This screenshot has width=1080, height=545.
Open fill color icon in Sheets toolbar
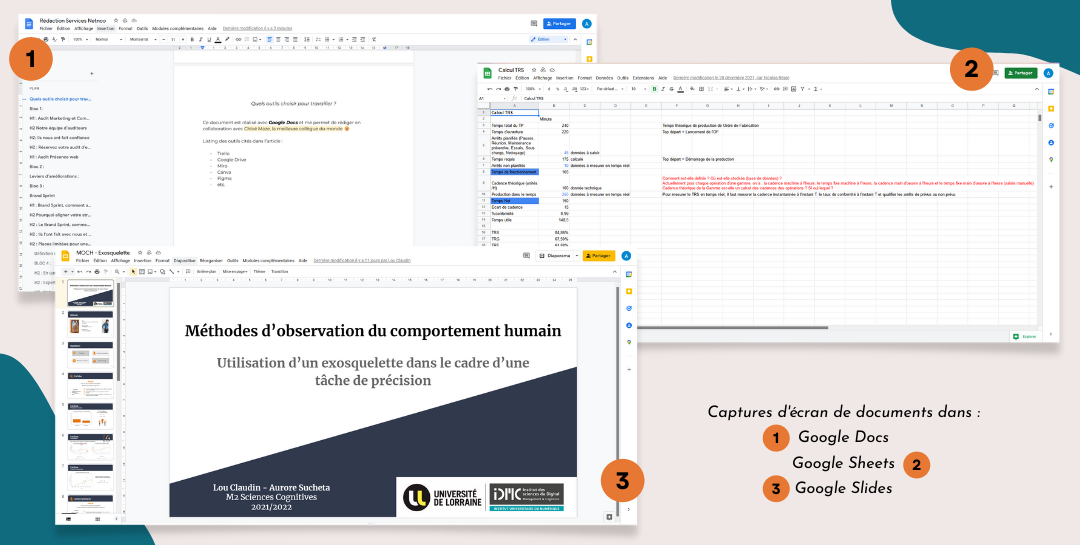[x=692, y=89]
